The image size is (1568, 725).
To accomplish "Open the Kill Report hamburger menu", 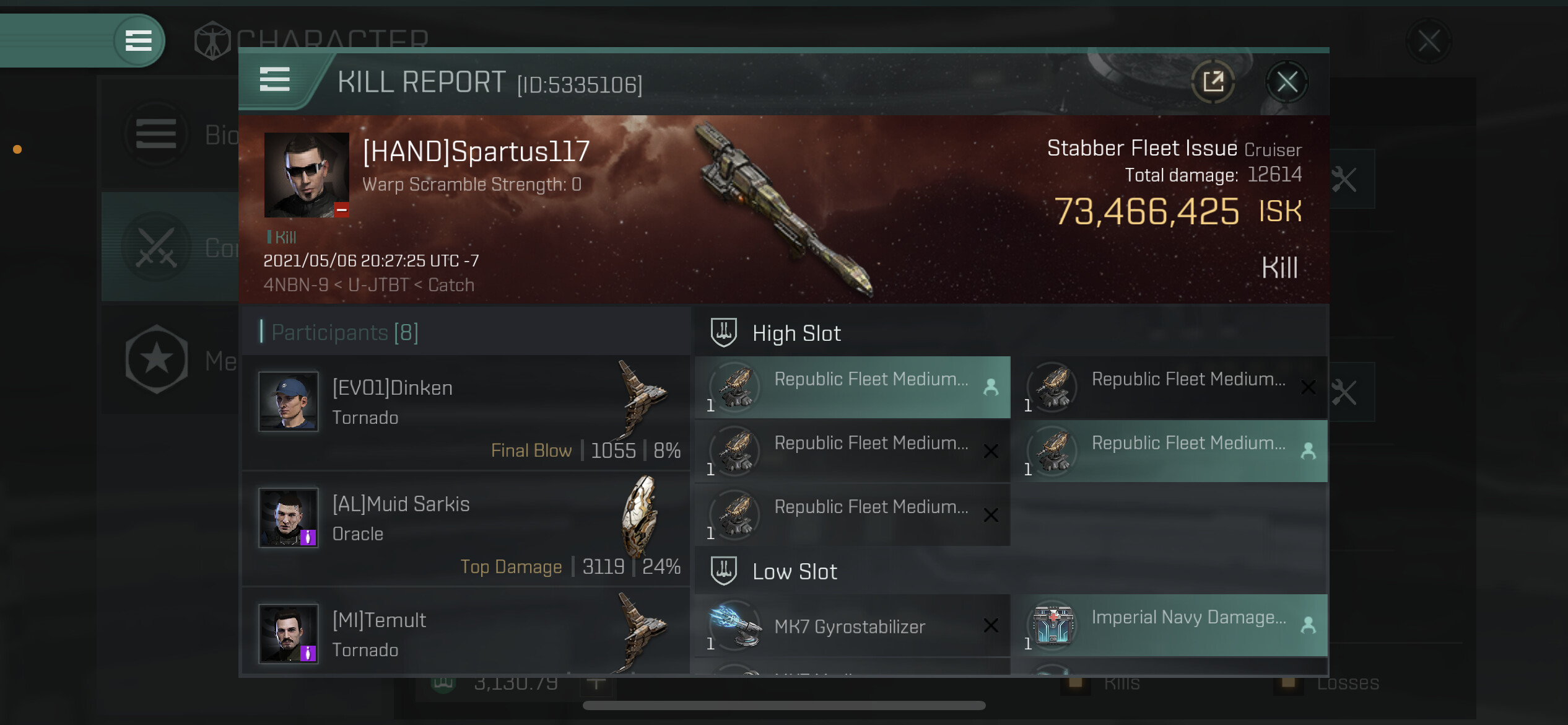I will point(274,80).
